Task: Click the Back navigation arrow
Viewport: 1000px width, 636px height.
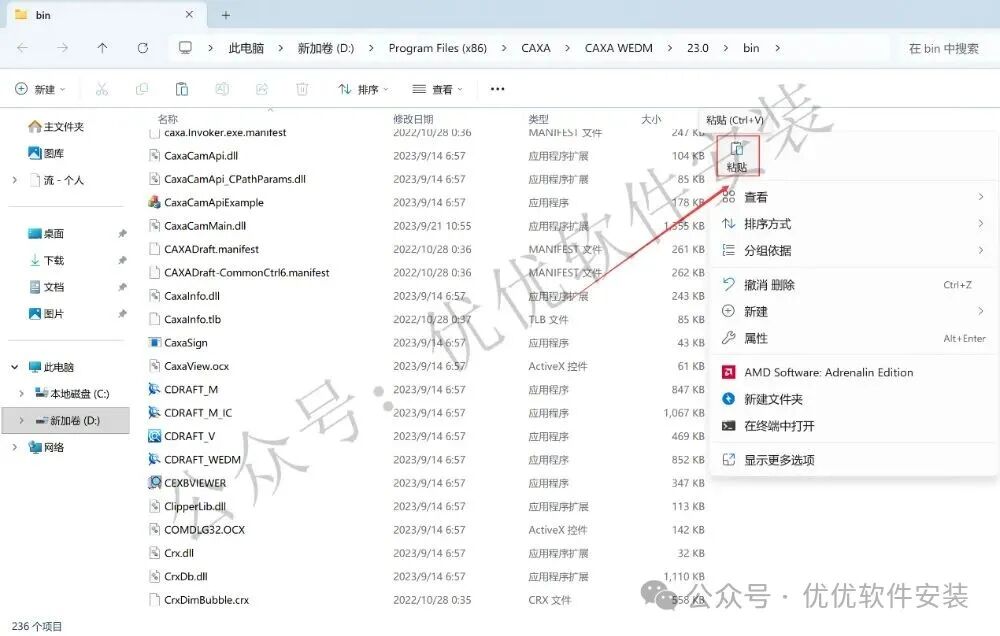Action: [x=22, y=48]
